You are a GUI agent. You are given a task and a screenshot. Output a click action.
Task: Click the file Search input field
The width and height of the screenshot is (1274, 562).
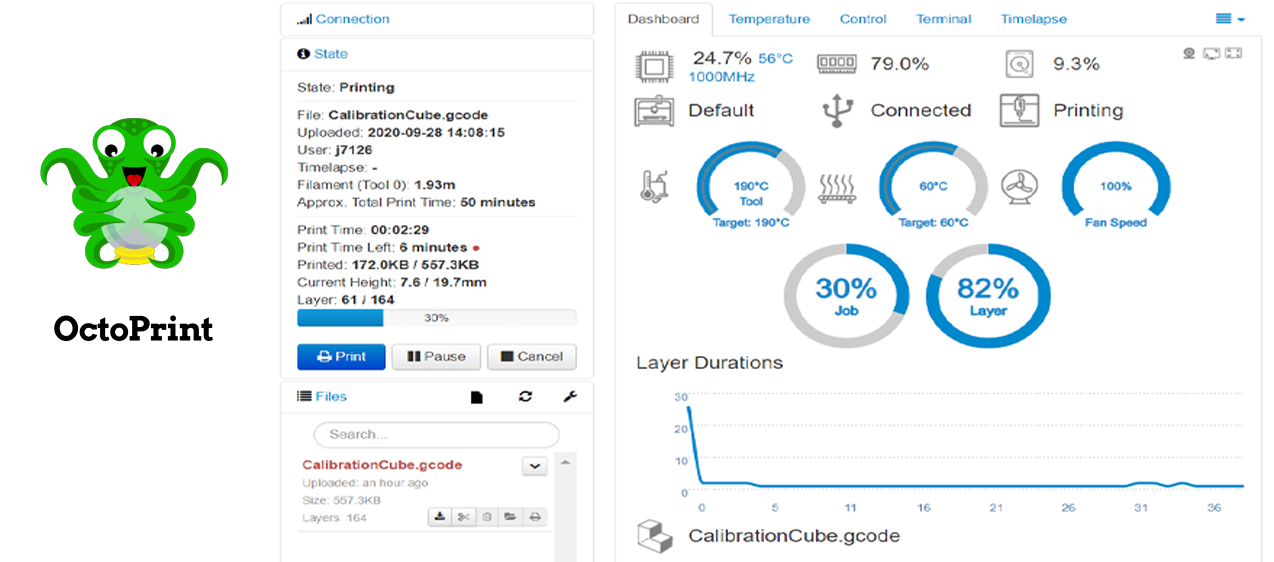click(x=436, y=435)
